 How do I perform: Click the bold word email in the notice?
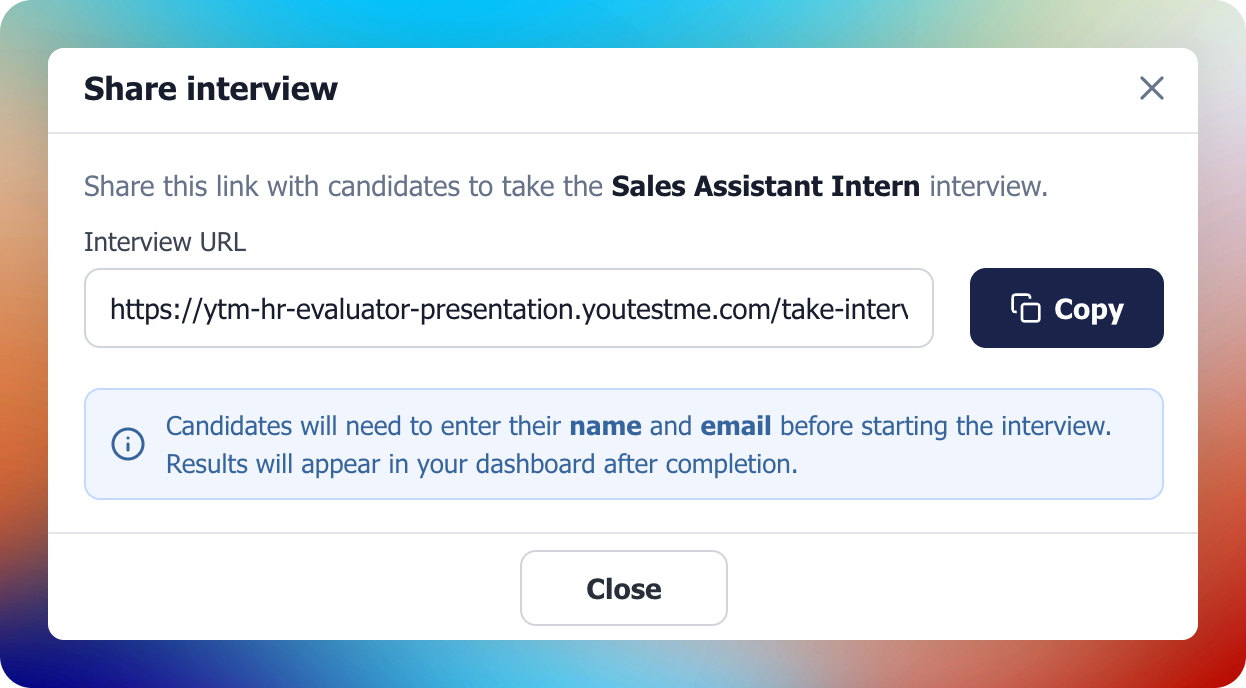point(737,426)
